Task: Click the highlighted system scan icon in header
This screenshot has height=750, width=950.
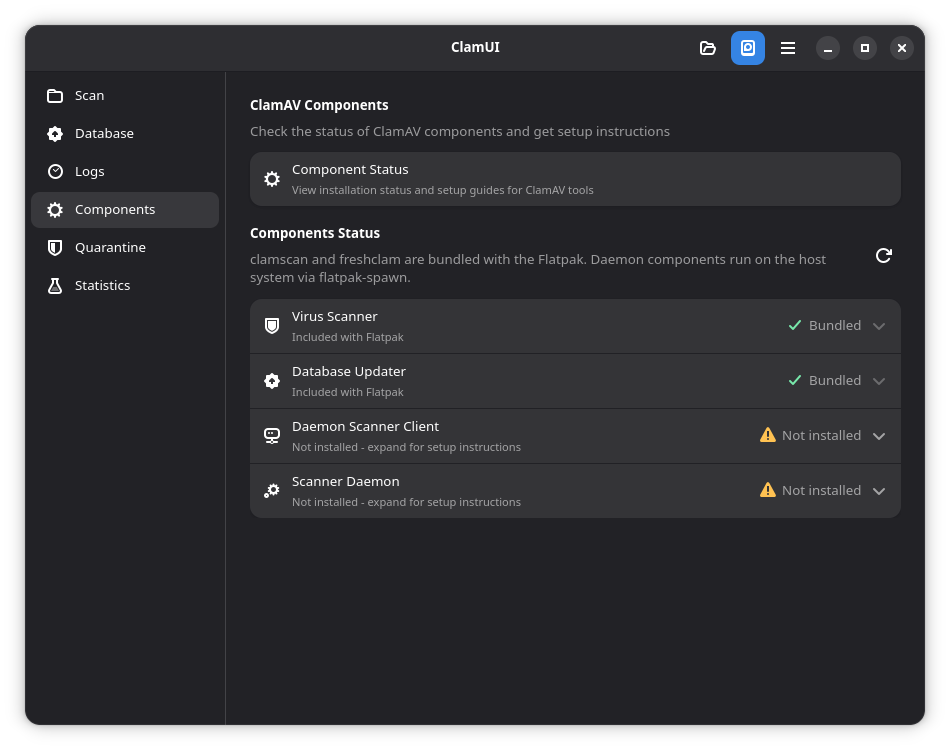Action: [748, 48]
